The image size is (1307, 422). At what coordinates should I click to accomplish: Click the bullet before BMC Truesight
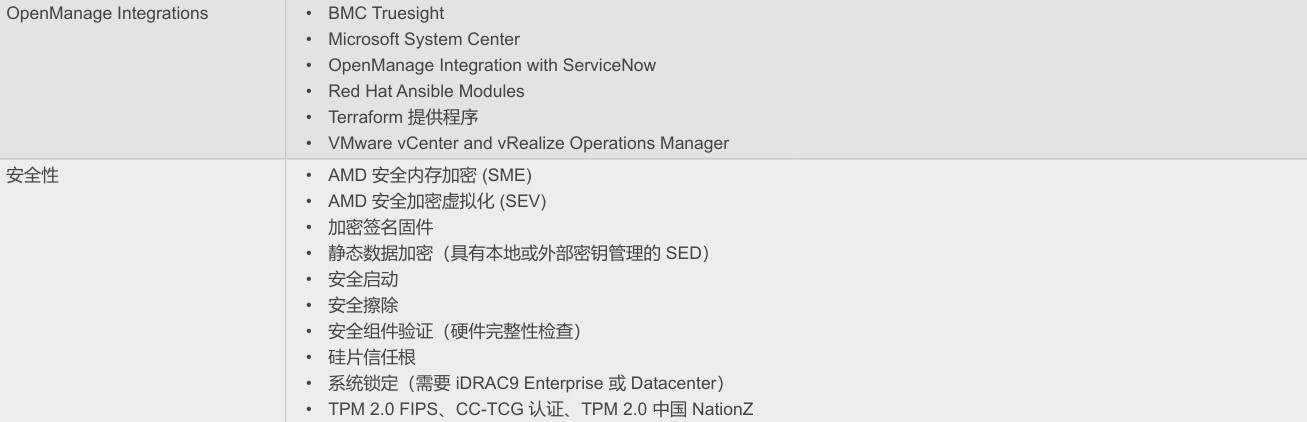(x=311, y=14)
